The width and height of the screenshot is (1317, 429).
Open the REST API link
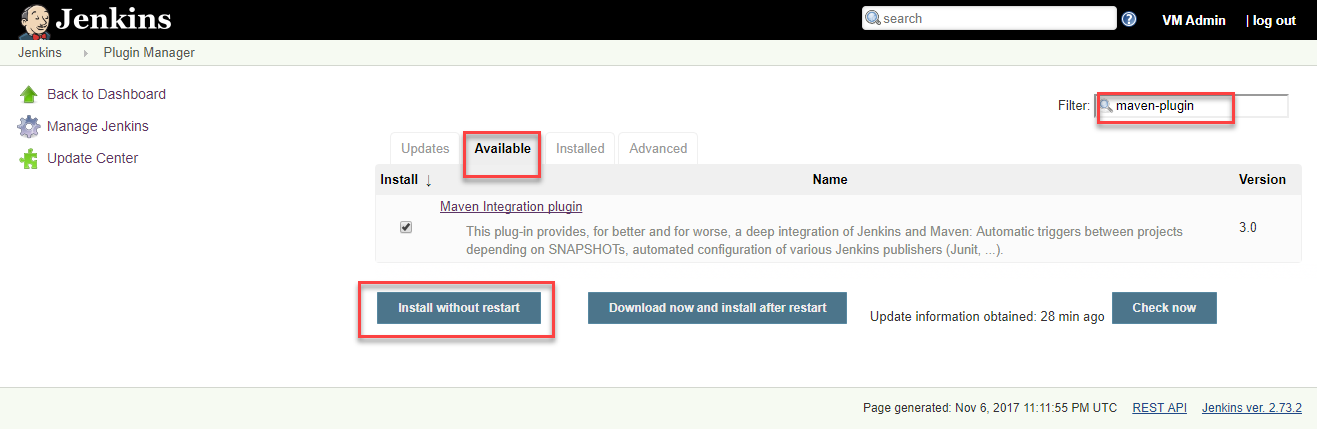tap(1159, 408)
